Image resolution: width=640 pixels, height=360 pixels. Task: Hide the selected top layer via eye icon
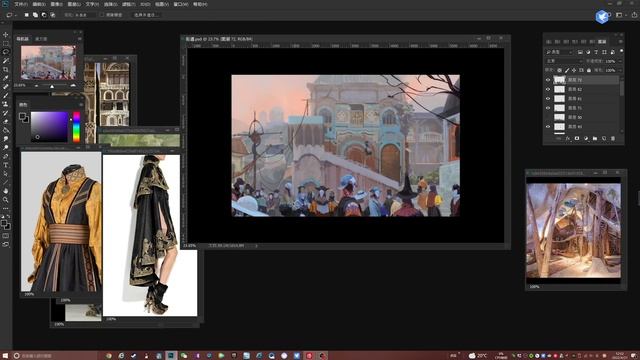pos(548,80)
